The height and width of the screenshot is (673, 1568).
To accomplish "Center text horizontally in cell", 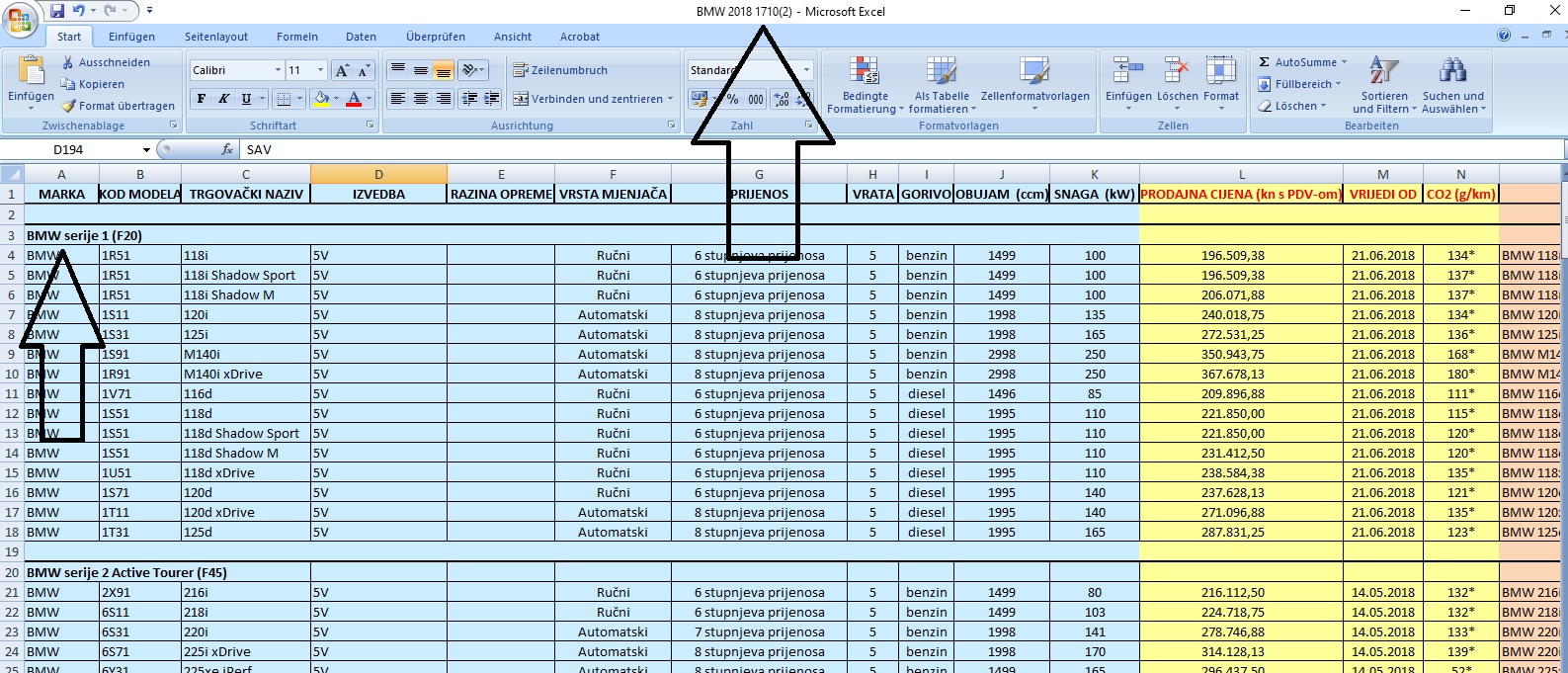I will click(421, 99).
